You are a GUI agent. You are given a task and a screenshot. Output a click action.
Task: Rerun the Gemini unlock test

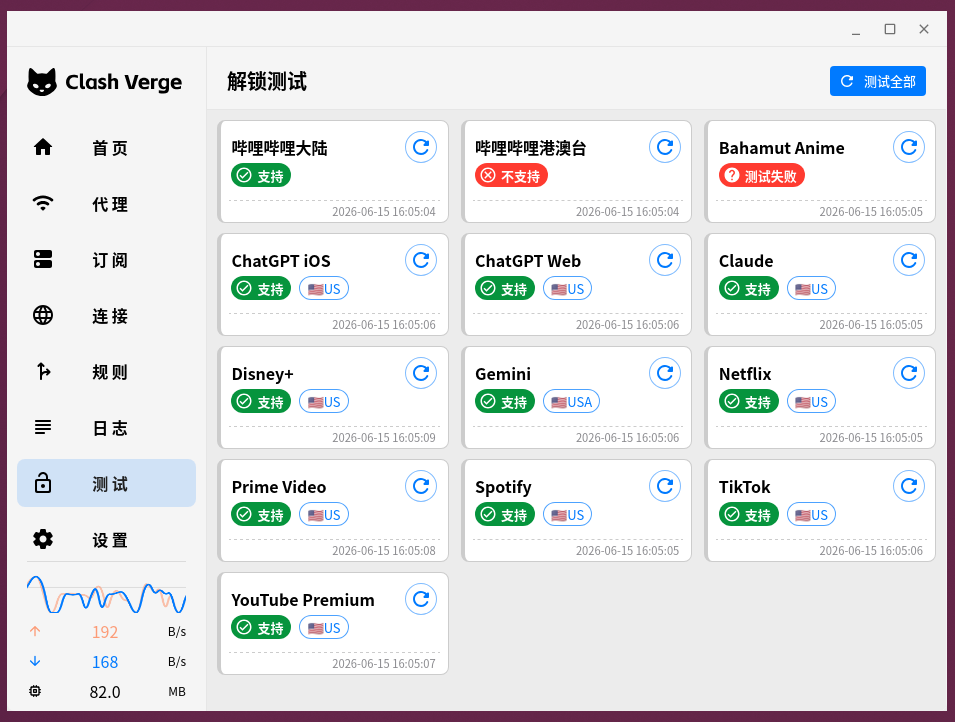(664, 373)
